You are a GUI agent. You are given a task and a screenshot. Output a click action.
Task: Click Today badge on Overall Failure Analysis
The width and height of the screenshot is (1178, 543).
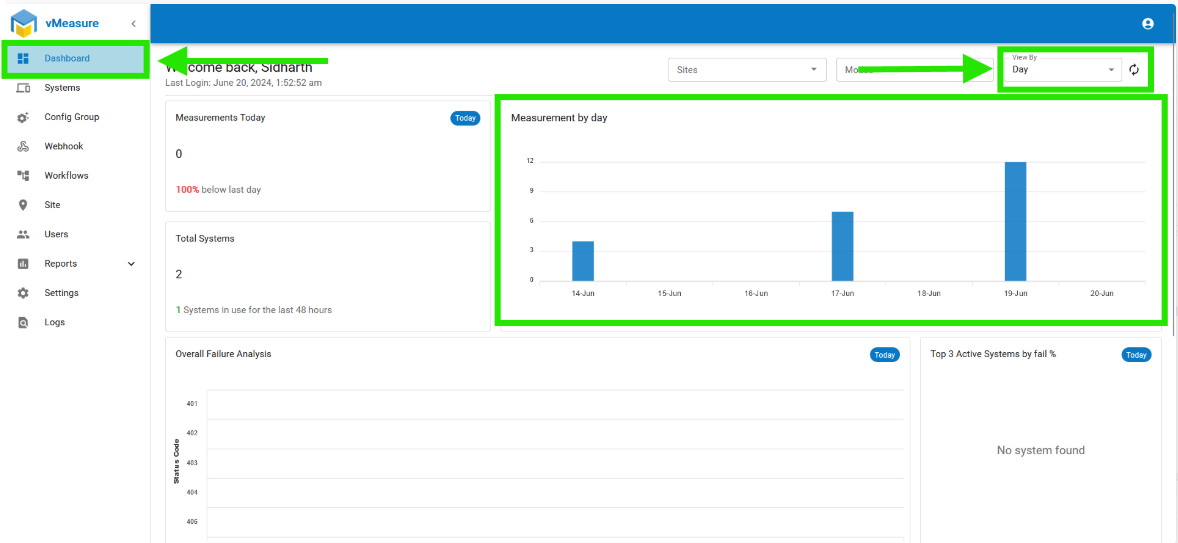[885, 354]
